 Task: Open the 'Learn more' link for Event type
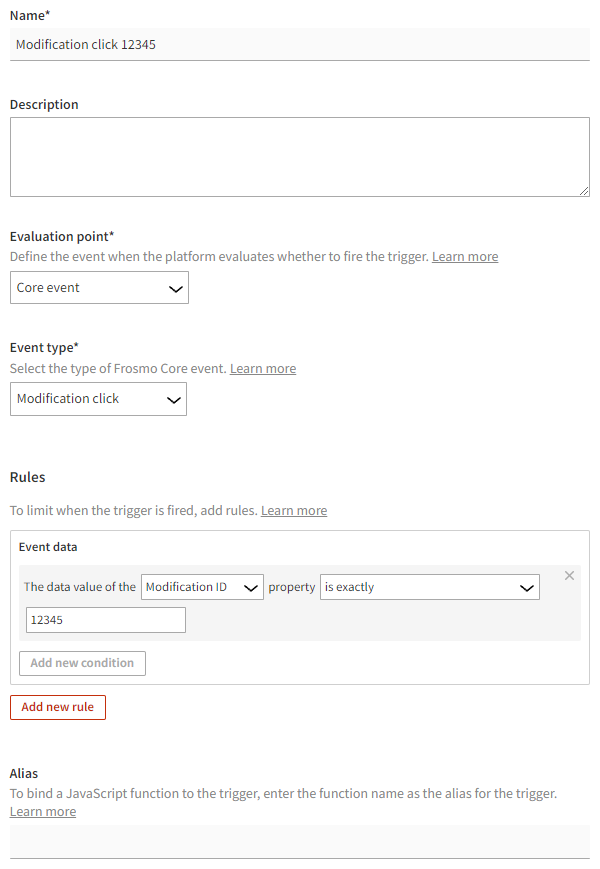tap(262, 368)
